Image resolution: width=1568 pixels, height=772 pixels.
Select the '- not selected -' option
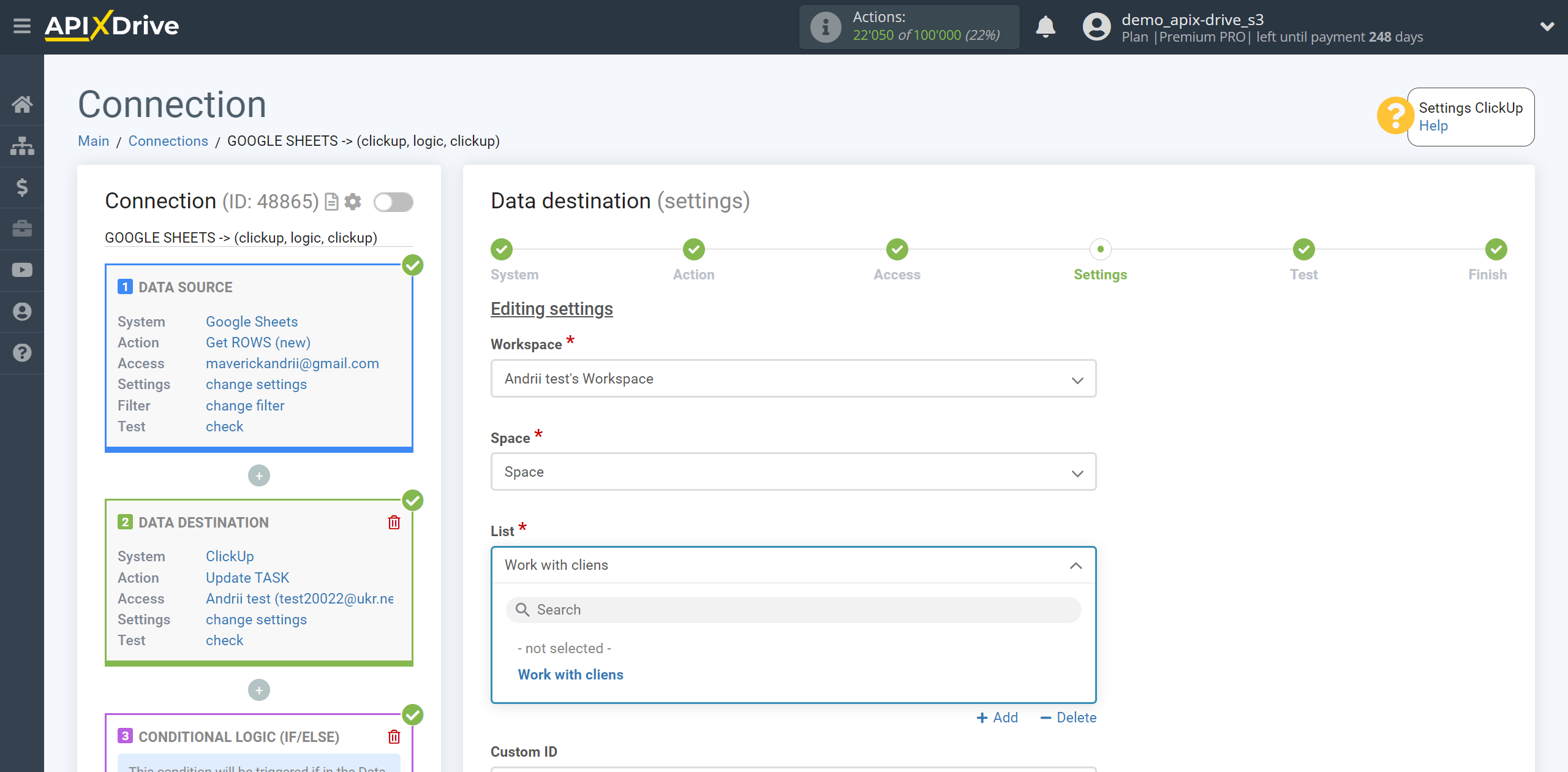point(565,648)
